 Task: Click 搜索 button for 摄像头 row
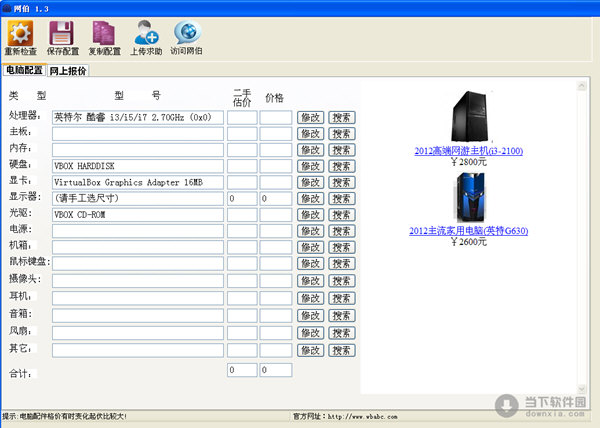[342, 281]
